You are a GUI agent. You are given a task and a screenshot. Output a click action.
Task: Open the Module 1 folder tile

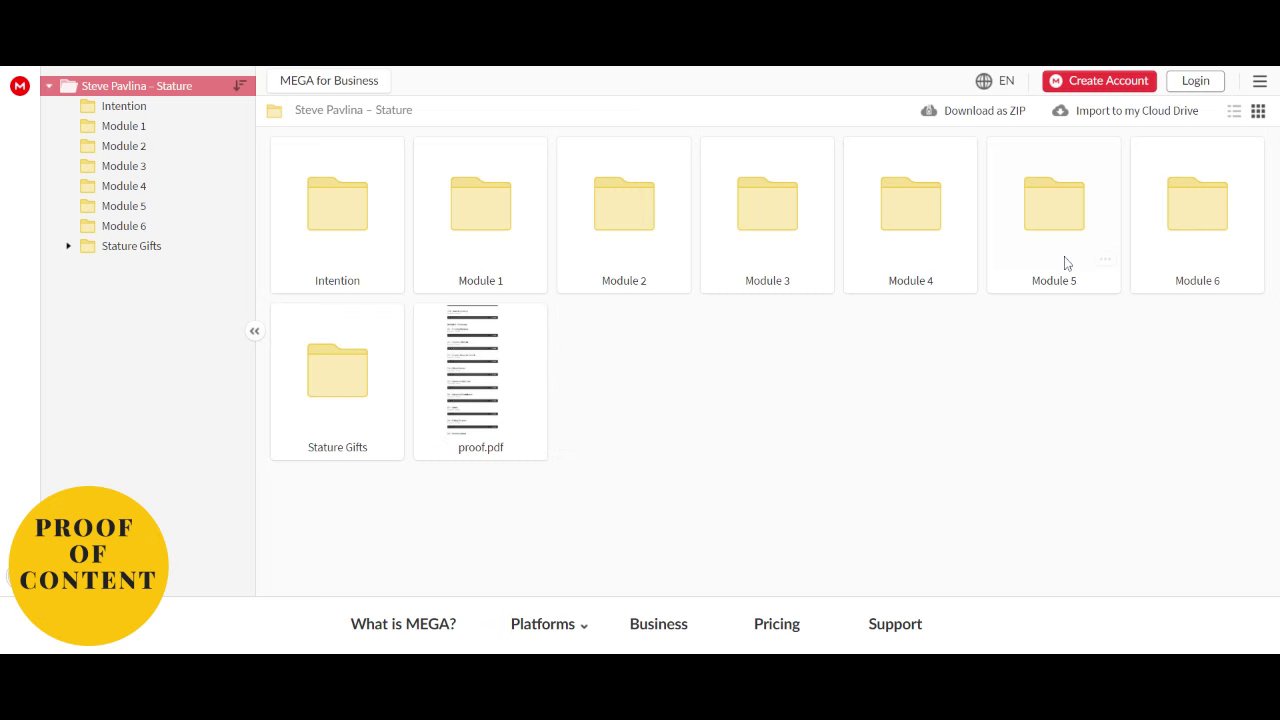[x=480, y=215]
